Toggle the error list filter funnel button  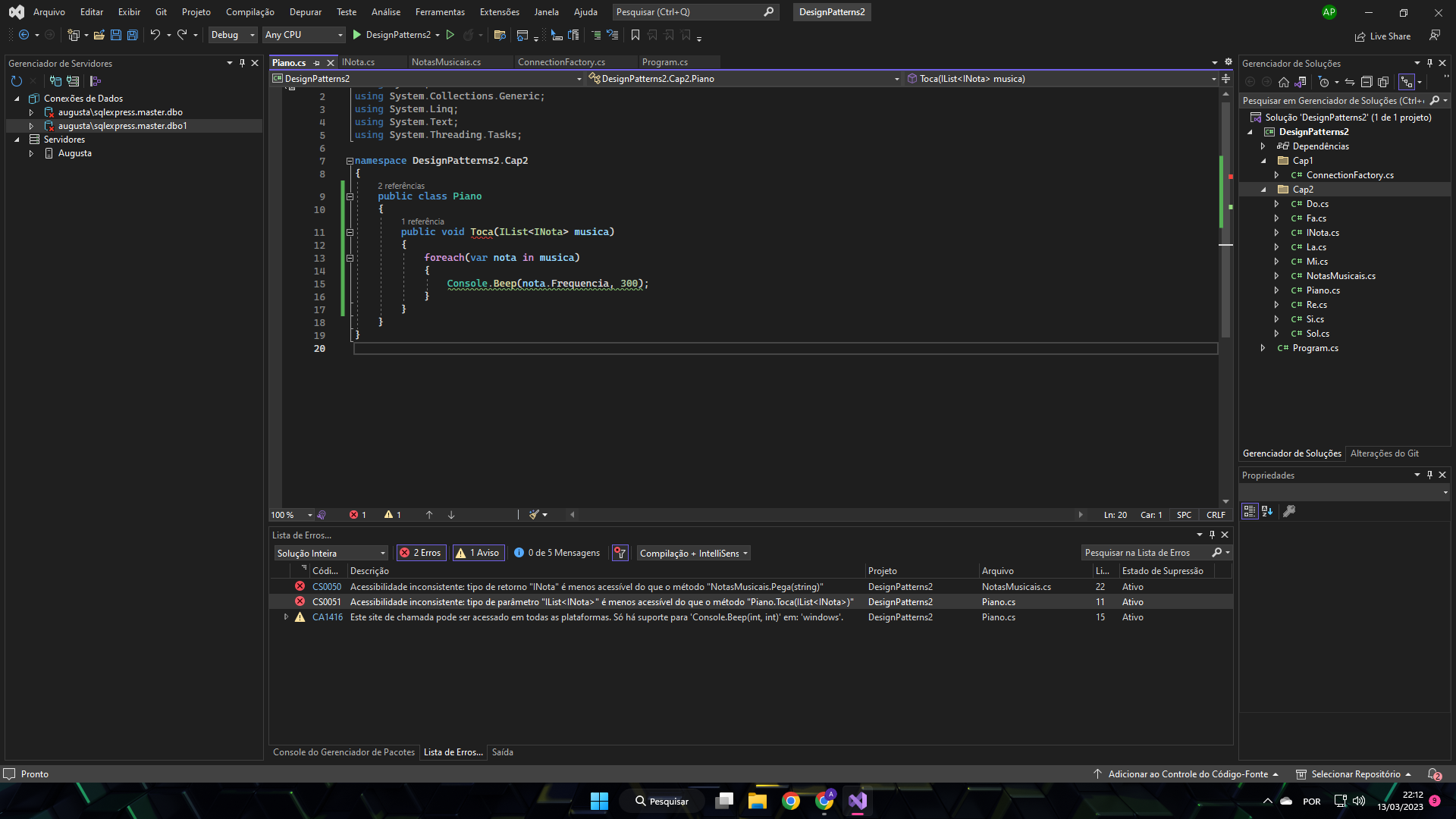[620, 553]
